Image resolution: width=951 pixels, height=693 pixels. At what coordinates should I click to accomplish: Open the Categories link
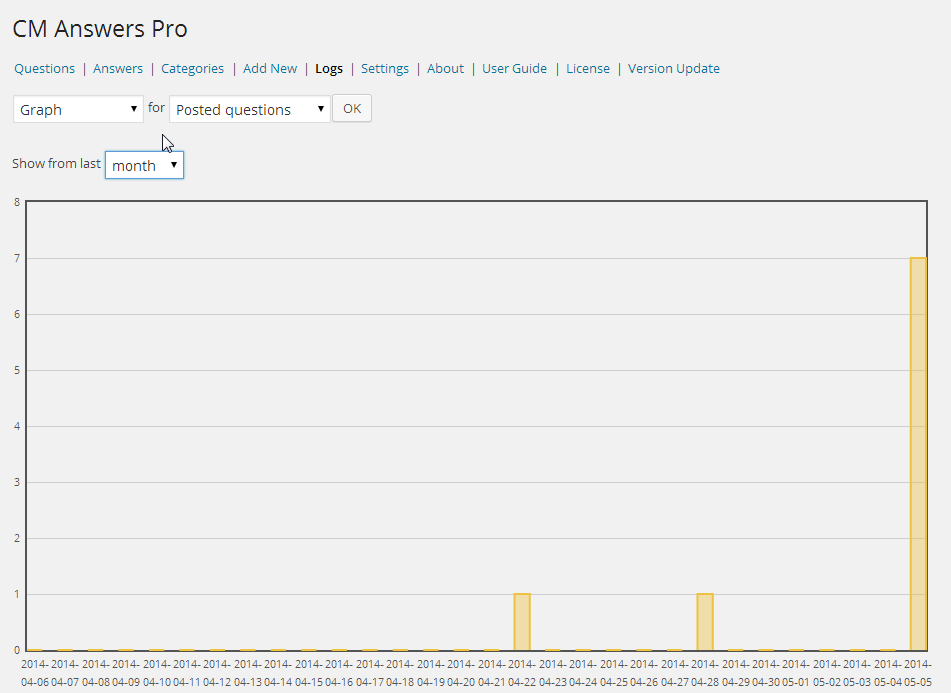pos(192,69)
